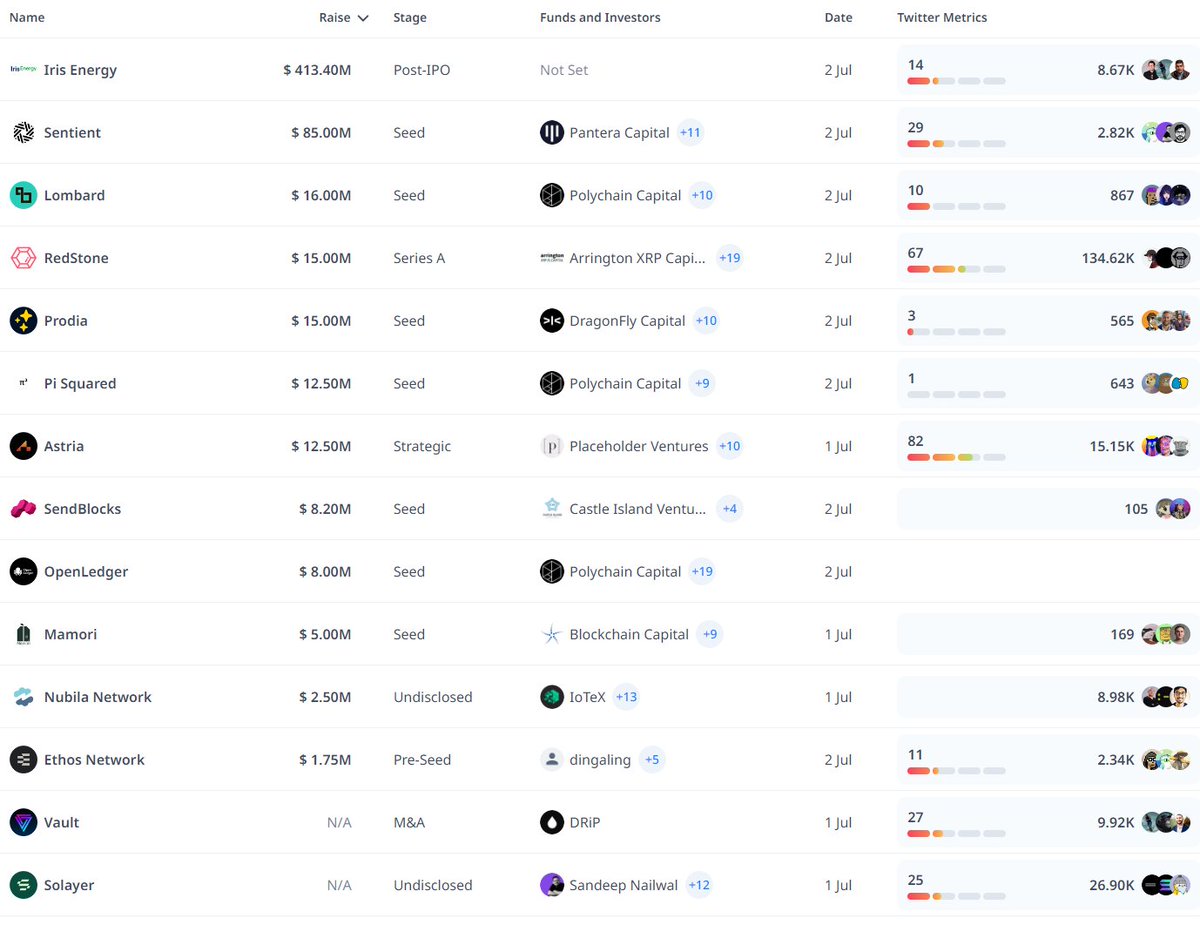Click Sandeep Nailwal's avatar
This screenshot has width=1200, height=925.
tap(552, 885)
